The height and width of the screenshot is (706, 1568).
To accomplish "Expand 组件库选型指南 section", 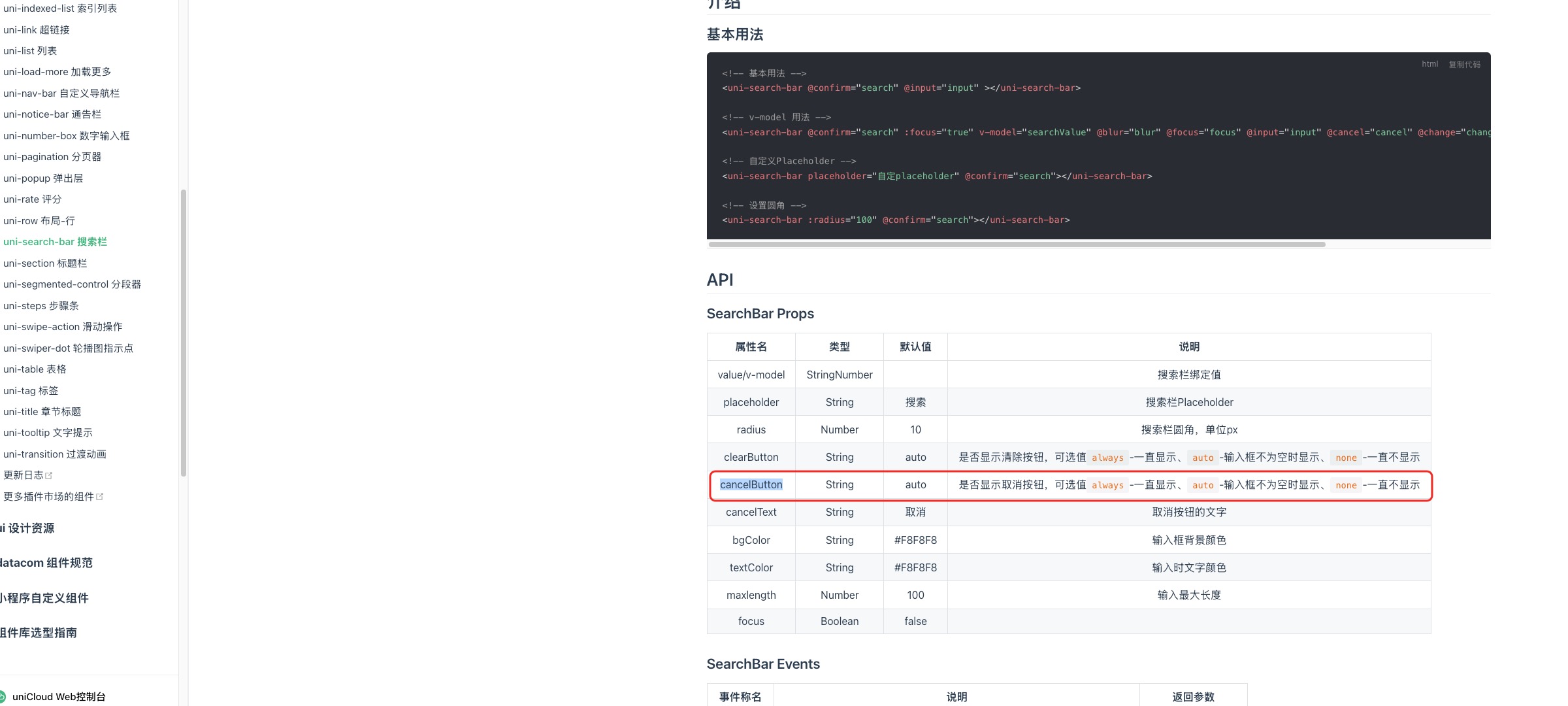I will click(x=39, y=633).
